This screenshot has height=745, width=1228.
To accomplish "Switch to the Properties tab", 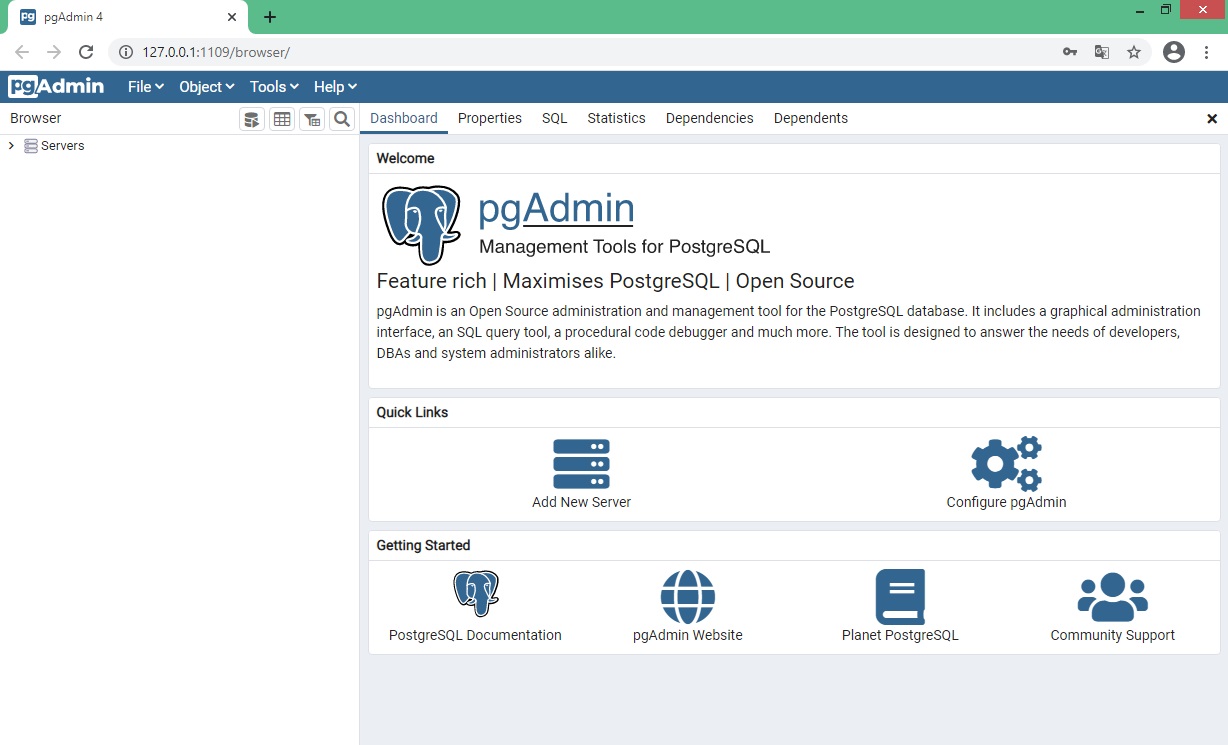I will coord(490,118).
